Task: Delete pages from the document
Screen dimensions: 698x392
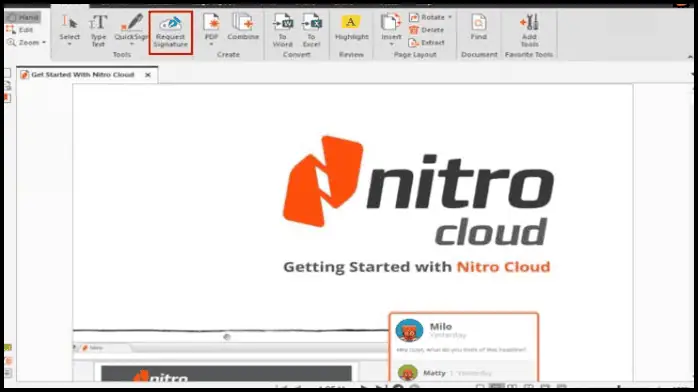Action: tap(426, 30)
